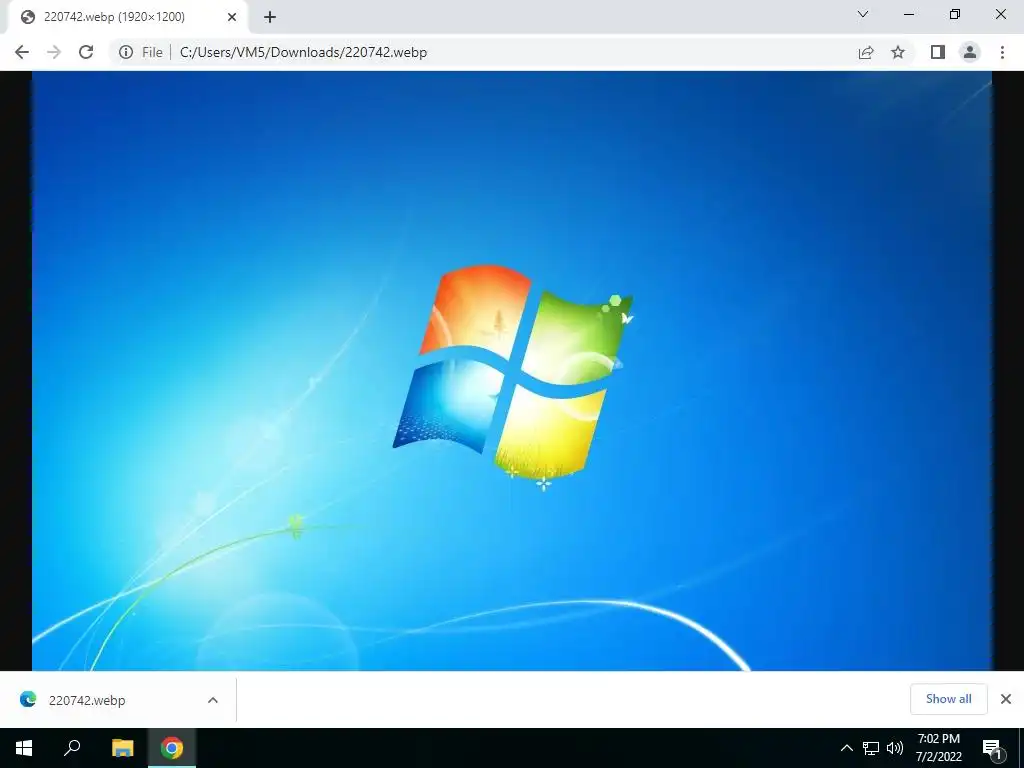Image resolution: width=1024 pixels, height=768 pixels.
Task: Open the Chrome profile avatar
Action: [970, 52]
